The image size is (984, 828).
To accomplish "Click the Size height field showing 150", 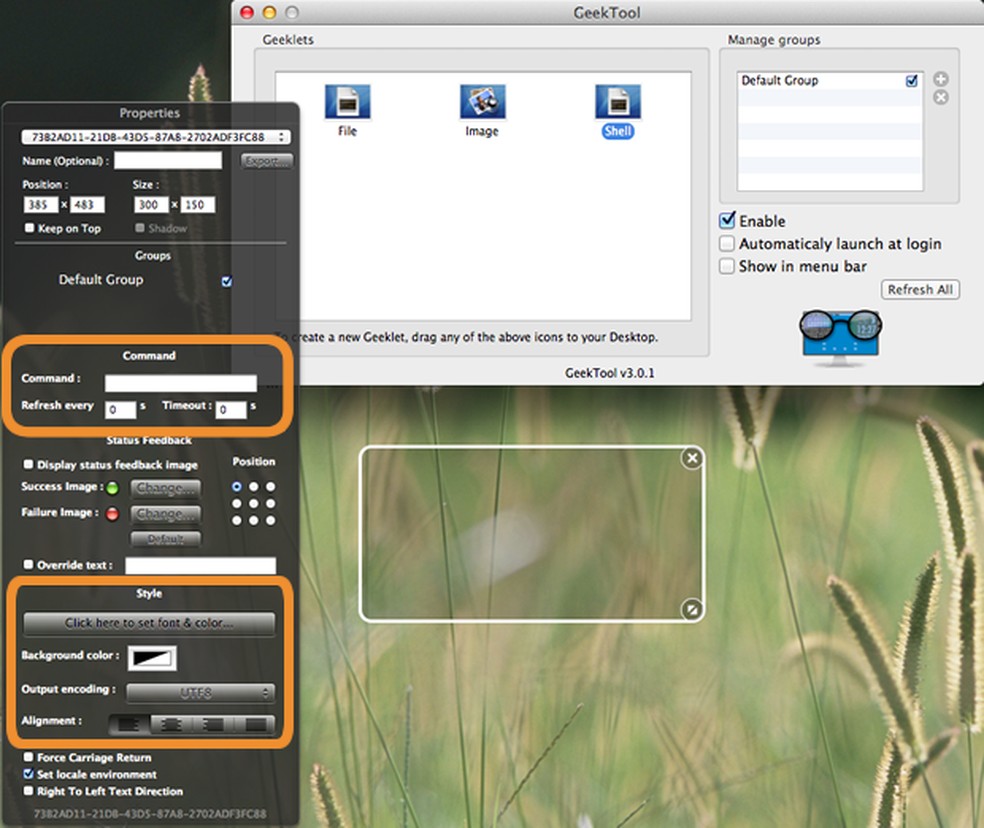I will (x=198, y=205).
